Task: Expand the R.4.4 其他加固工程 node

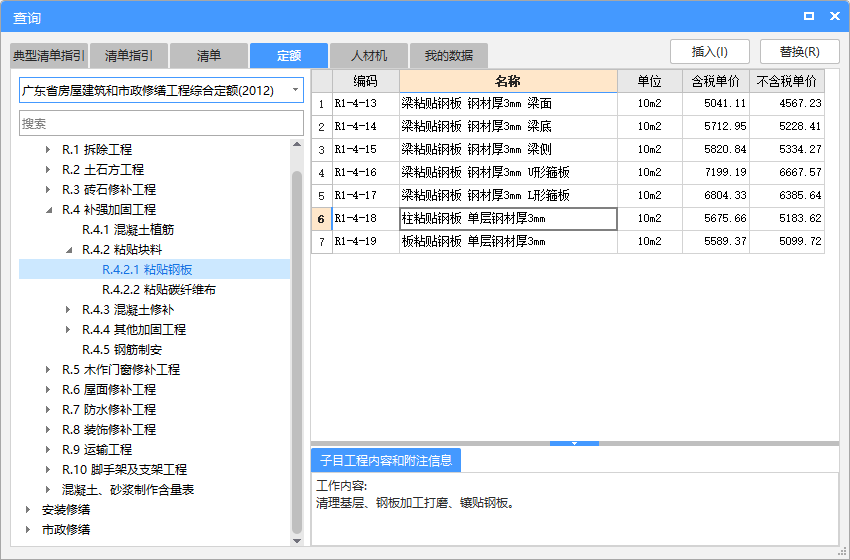Action: click(68, 330)
